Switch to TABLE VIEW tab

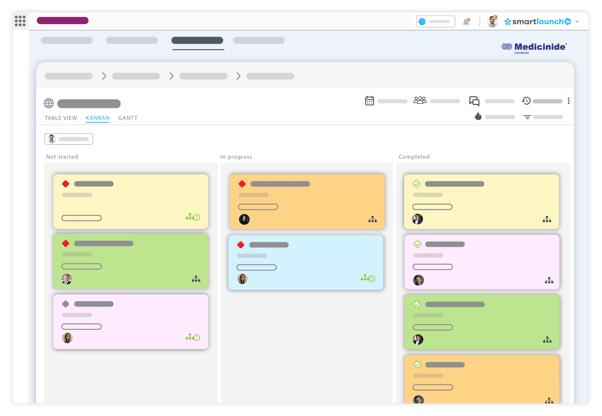tap(61, 118)
